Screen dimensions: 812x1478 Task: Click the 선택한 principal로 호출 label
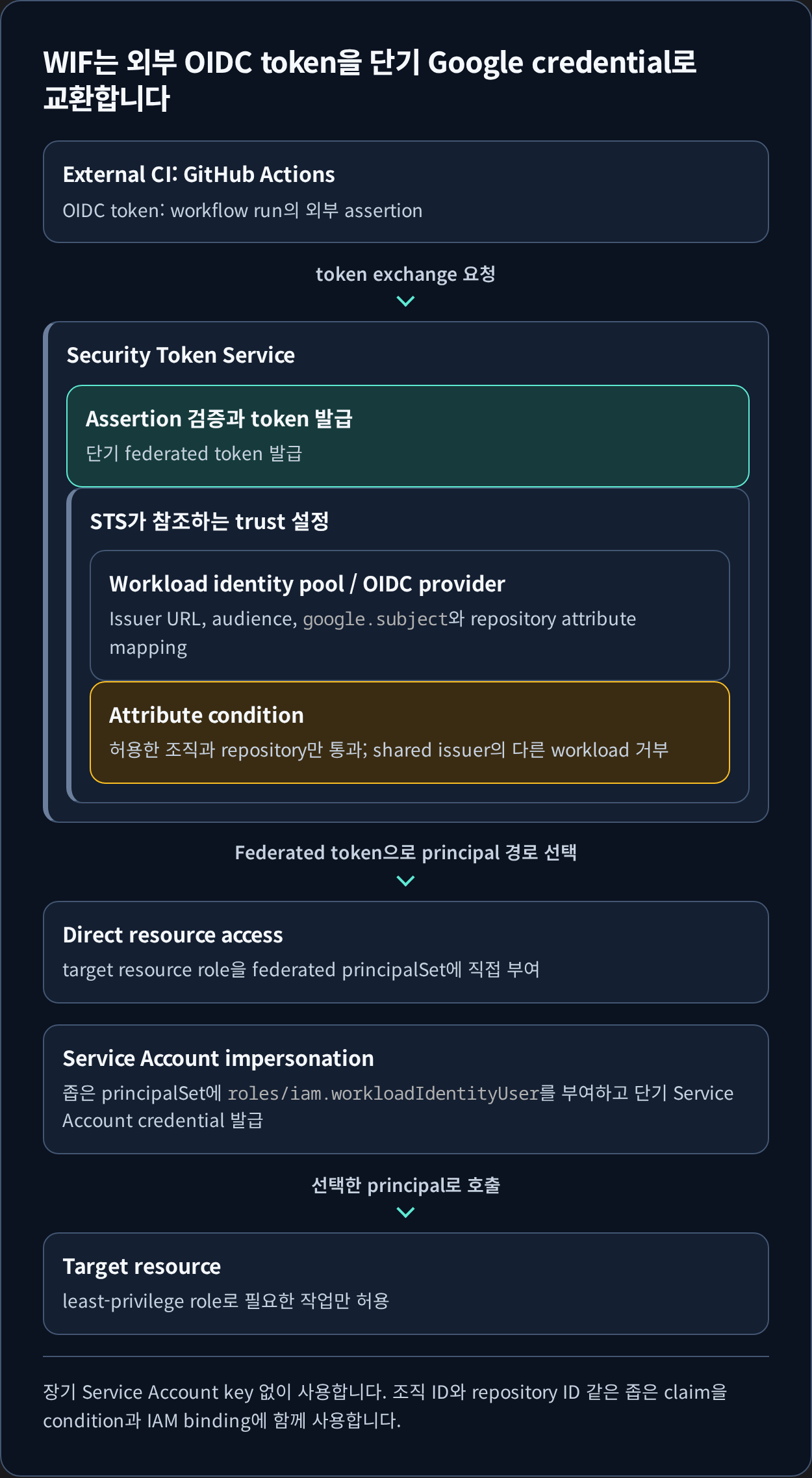(406, 1185)
